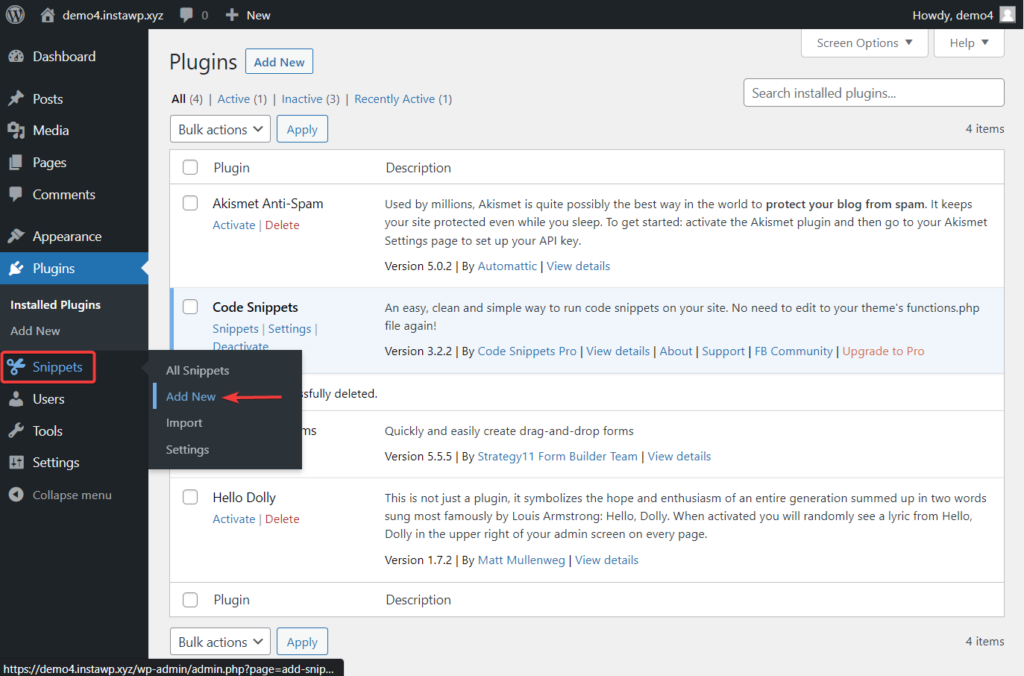Click the Appearance paintbrush icon
1024x676 pixels.
coord(16,236)
